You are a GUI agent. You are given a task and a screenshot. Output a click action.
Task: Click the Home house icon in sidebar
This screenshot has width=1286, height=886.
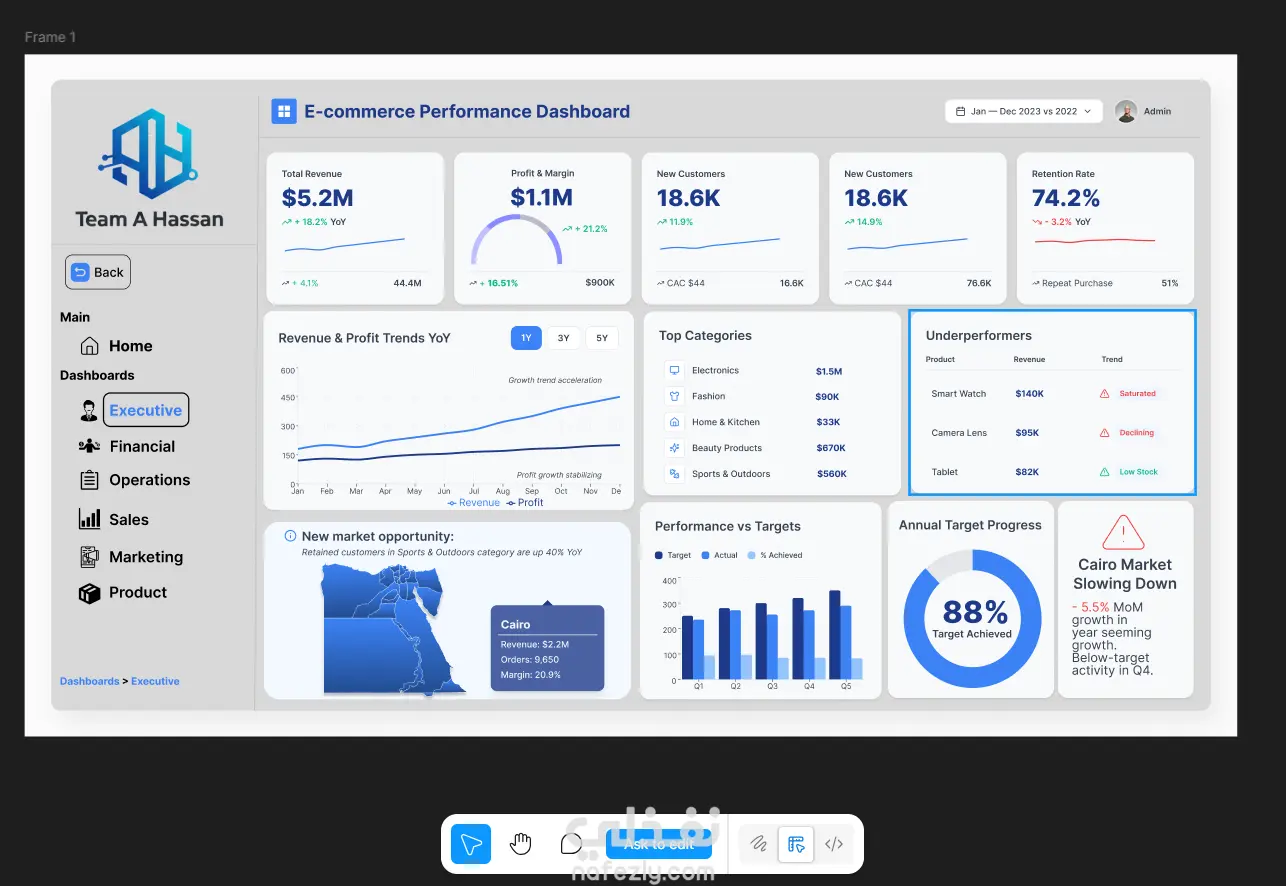[89, 346]
